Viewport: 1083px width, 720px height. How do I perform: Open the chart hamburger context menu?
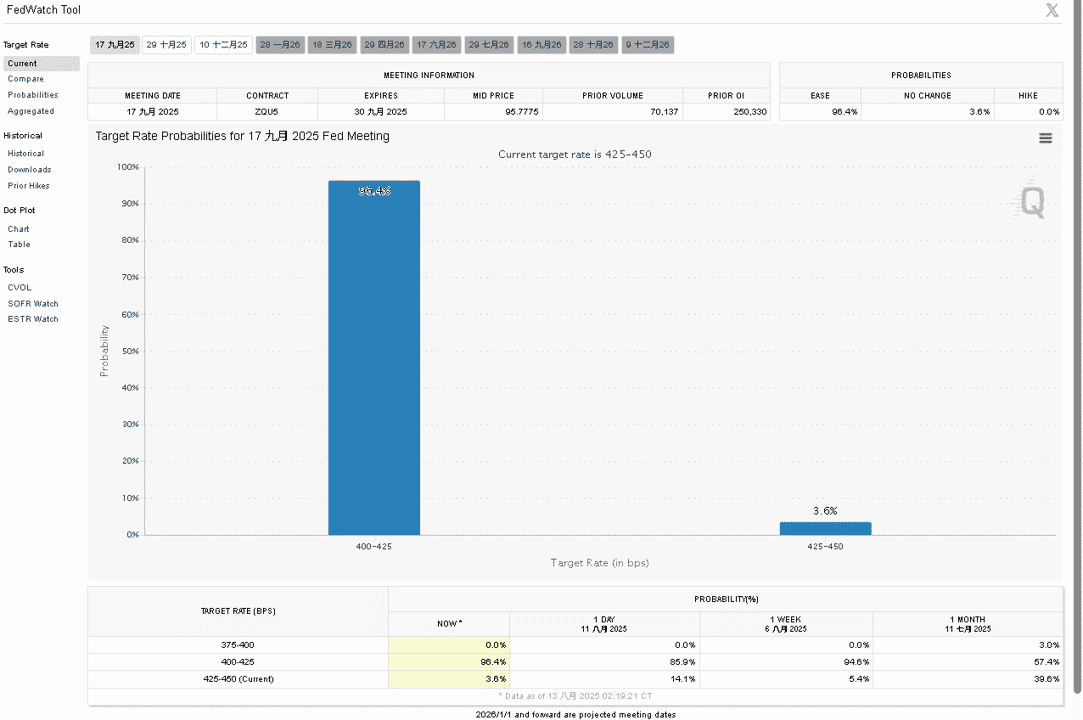coord(1045,138)
